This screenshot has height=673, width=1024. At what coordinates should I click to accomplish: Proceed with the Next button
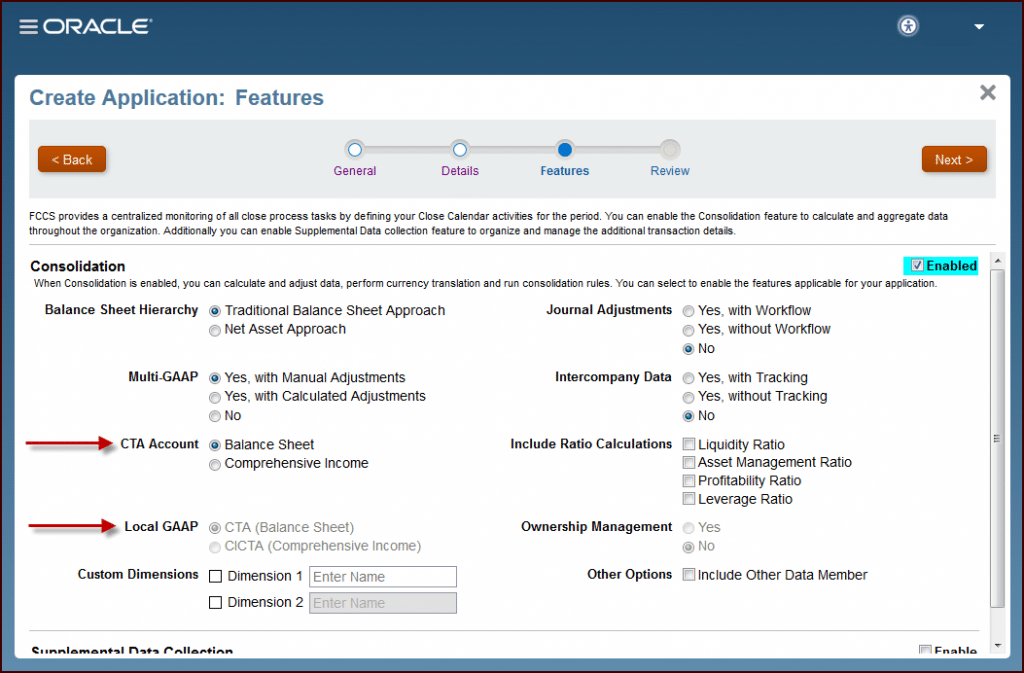953,159
